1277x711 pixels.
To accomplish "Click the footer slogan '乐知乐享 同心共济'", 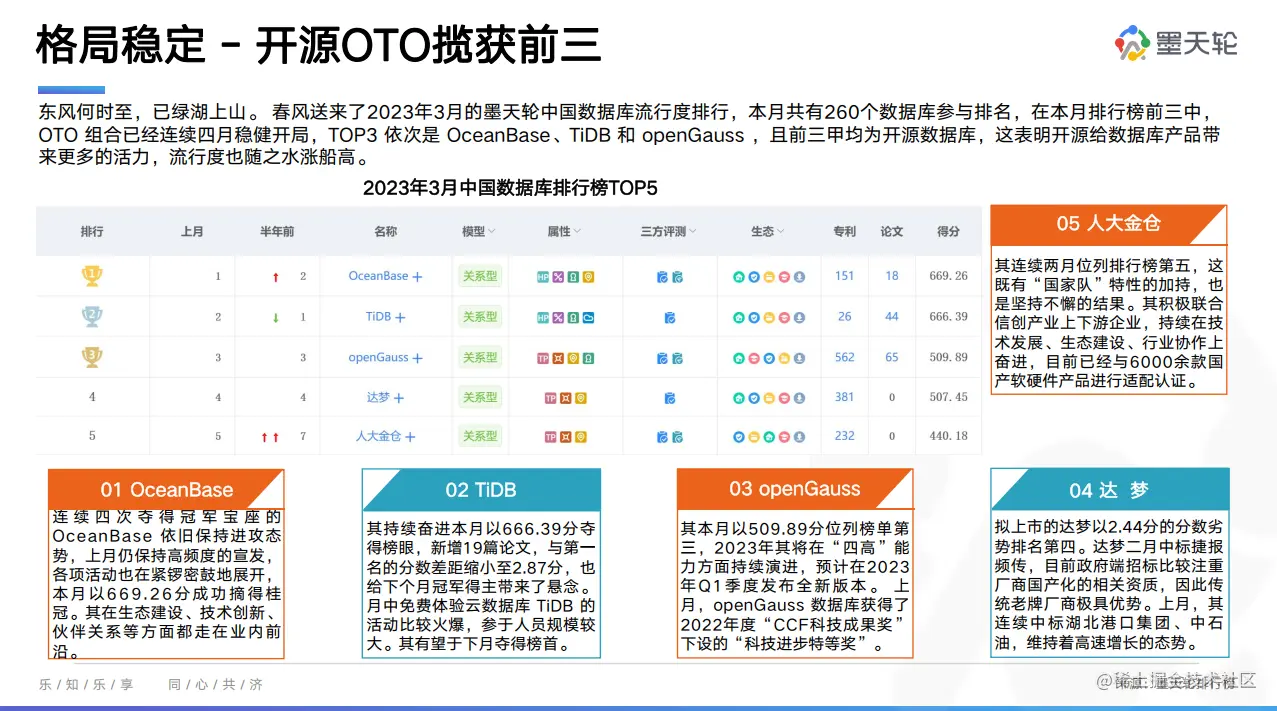I will click(151, 685).
